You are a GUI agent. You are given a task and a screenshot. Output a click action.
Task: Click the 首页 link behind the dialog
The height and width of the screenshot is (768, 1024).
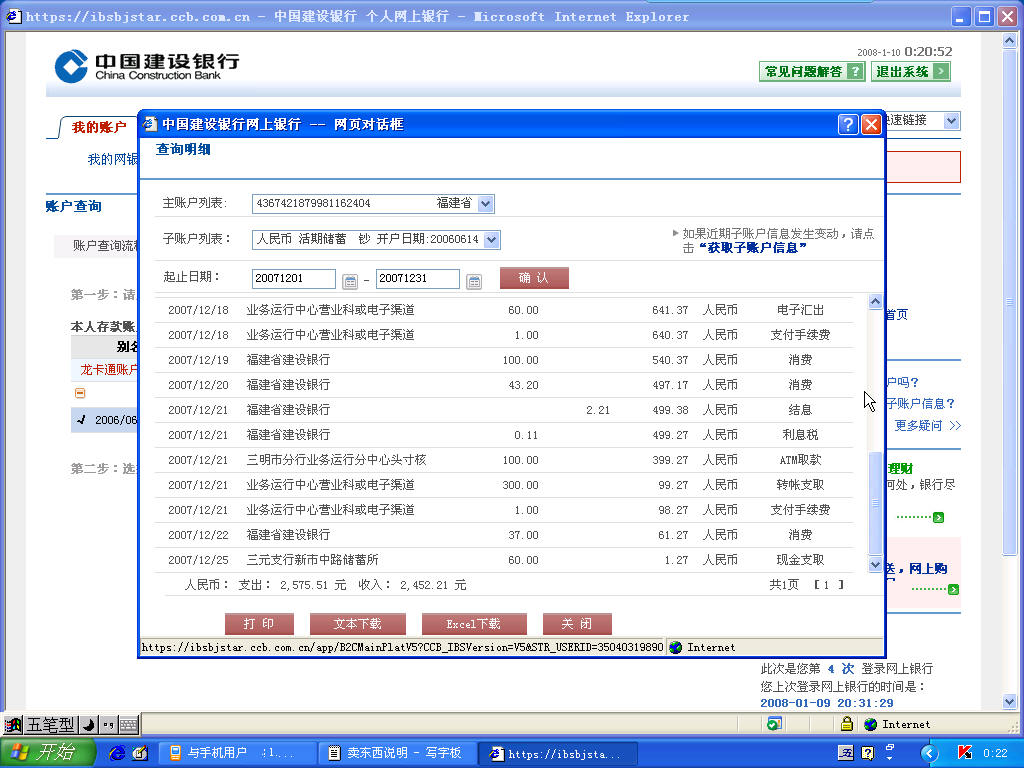(x=897, y=315)
